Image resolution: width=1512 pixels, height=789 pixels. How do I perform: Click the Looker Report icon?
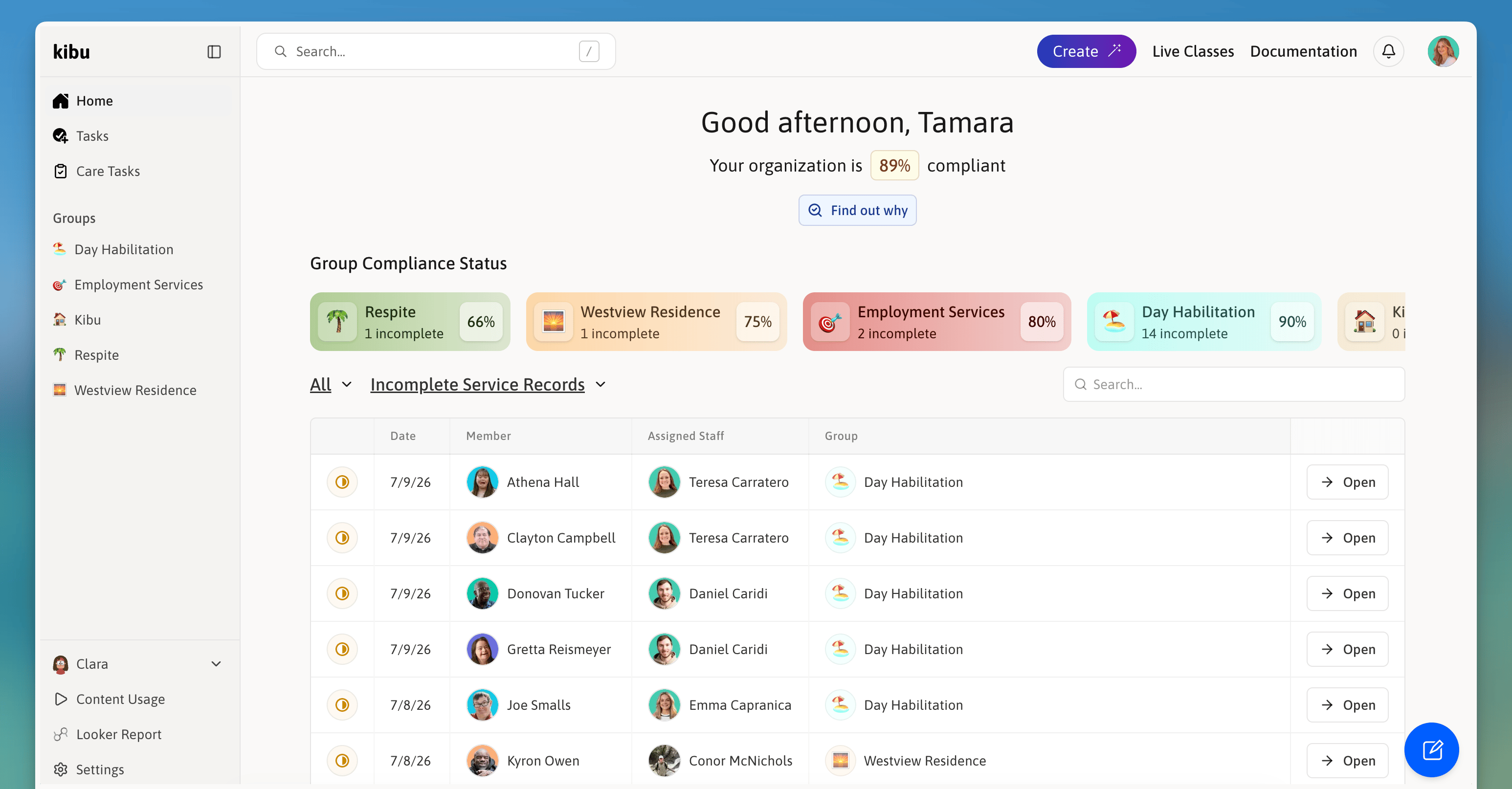coord(61,734)
